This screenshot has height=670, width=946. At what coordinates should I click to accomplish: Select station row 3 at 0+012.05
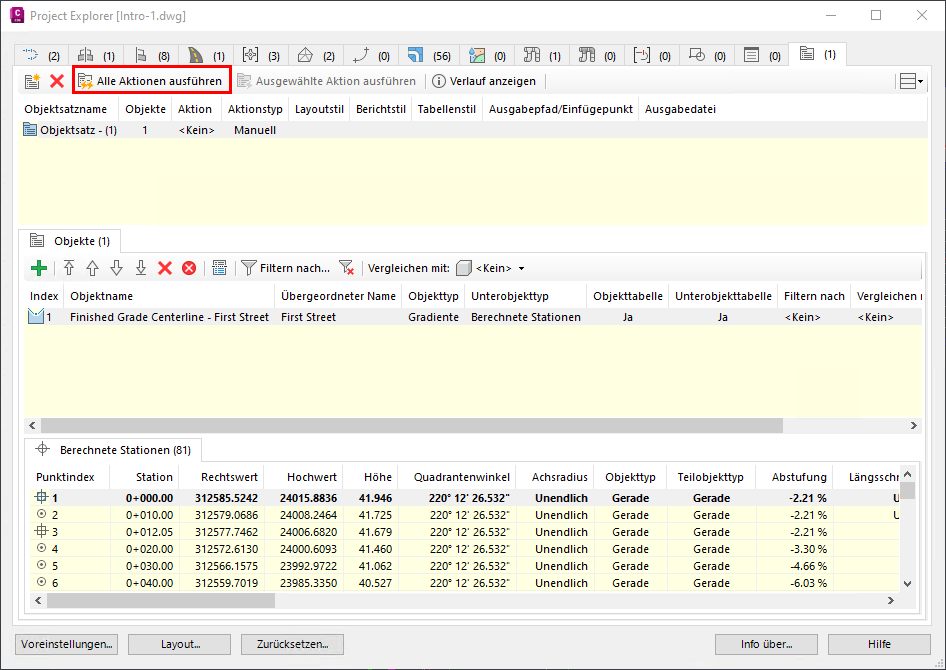click(465, 531)
